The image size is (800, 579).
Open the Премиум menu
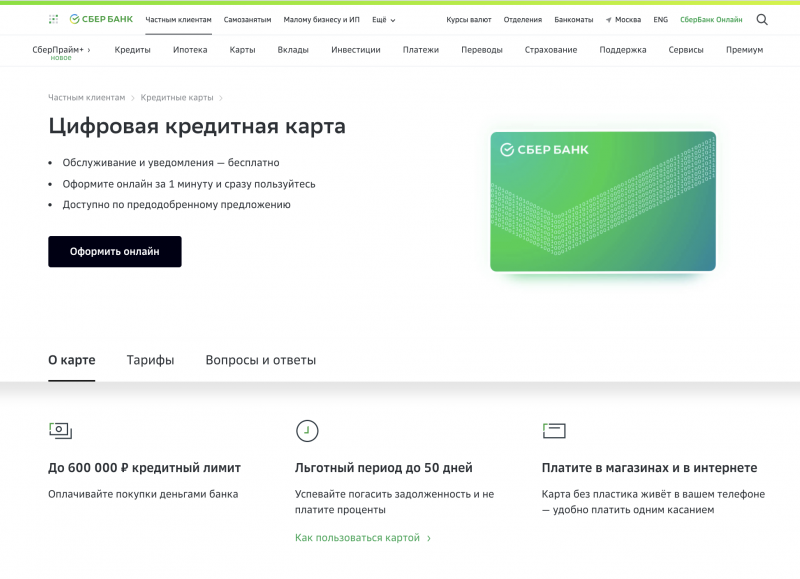click(744, 50)
